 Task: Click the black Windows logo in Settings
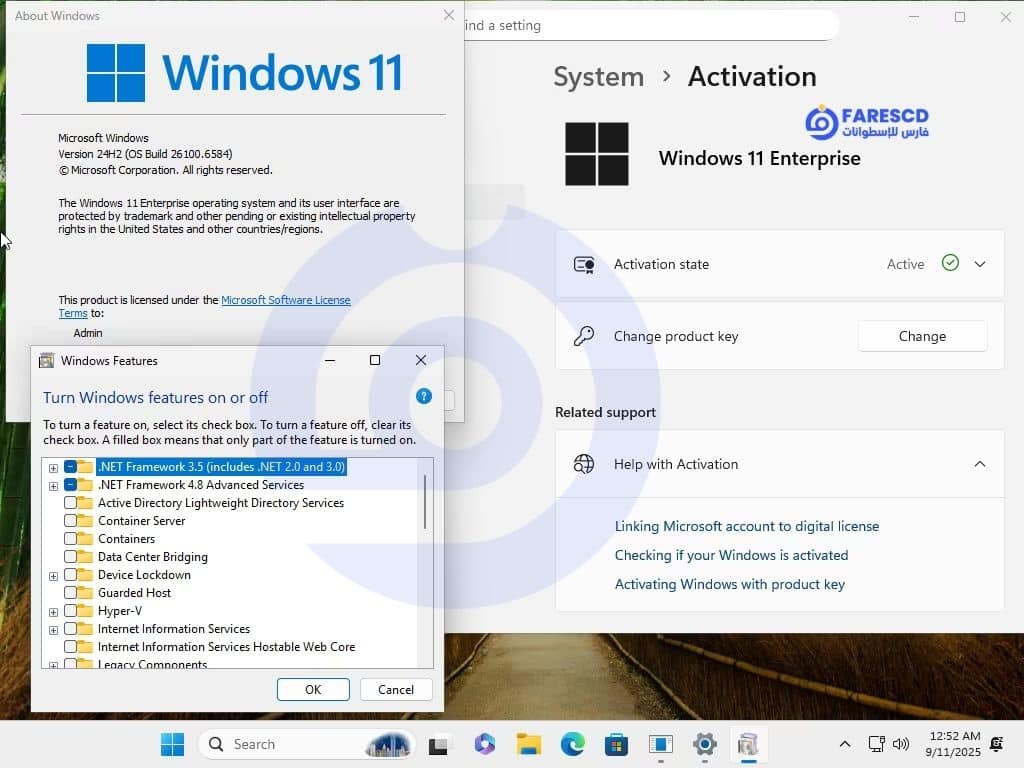597,154
